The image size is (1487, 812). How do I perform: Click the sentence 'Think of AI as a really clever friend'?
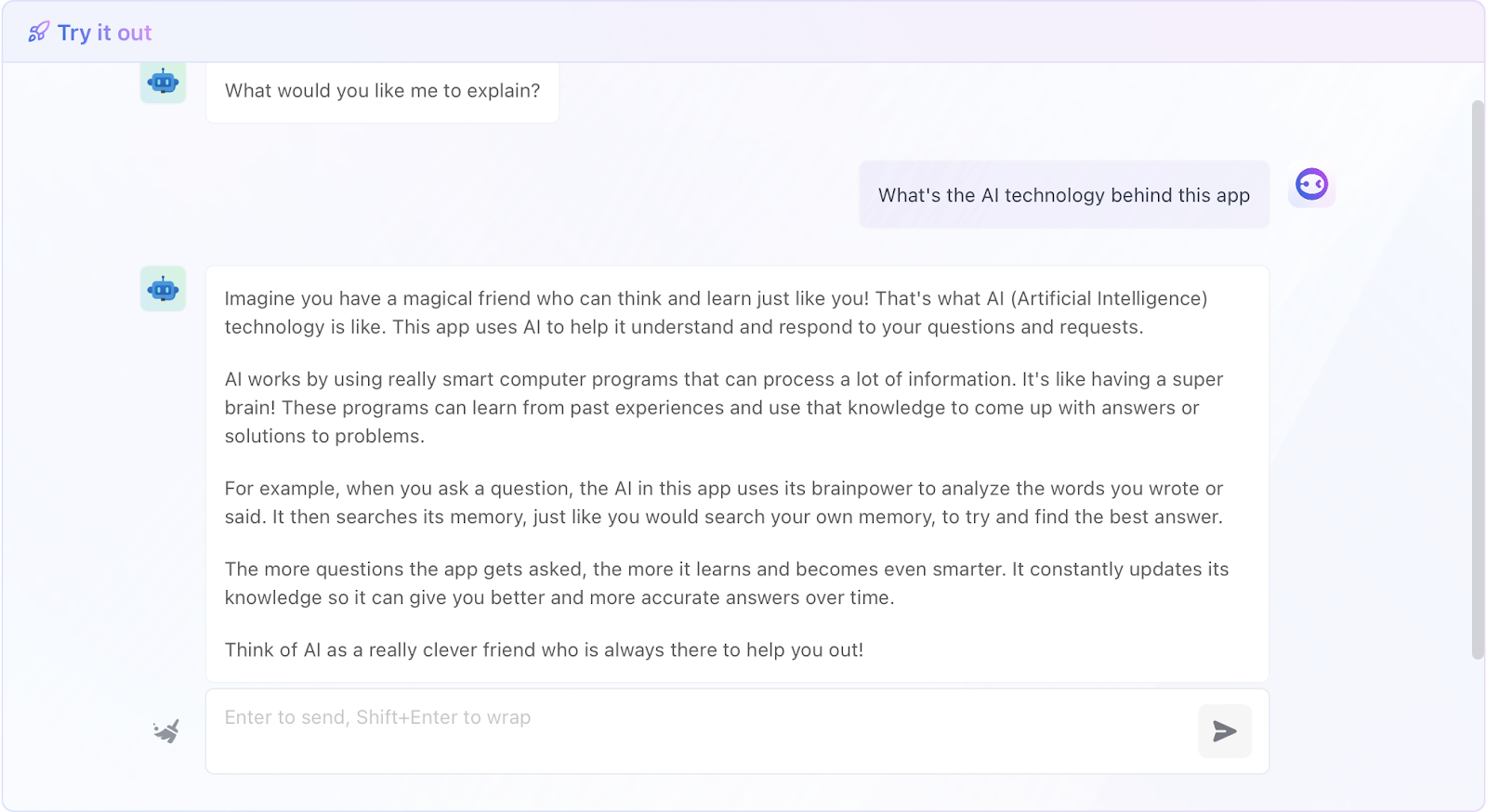pos(544,650)
